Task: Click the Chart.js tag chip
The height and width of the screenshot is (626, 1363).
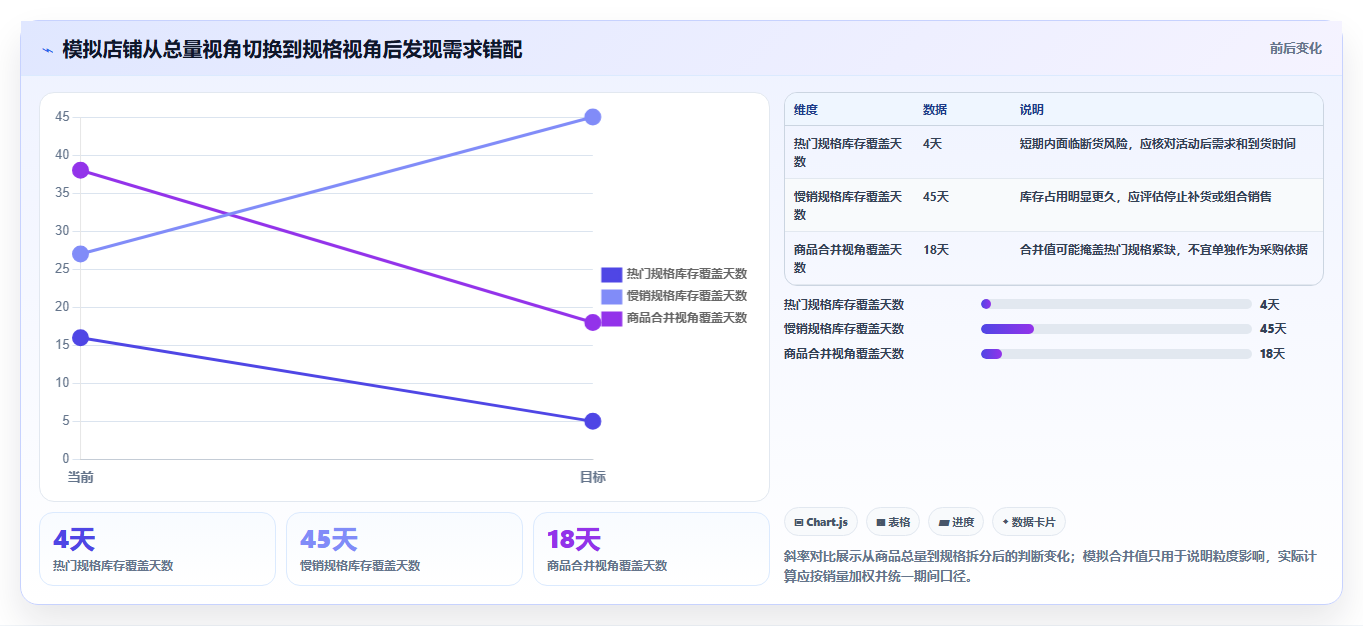Action: (821, 522)
